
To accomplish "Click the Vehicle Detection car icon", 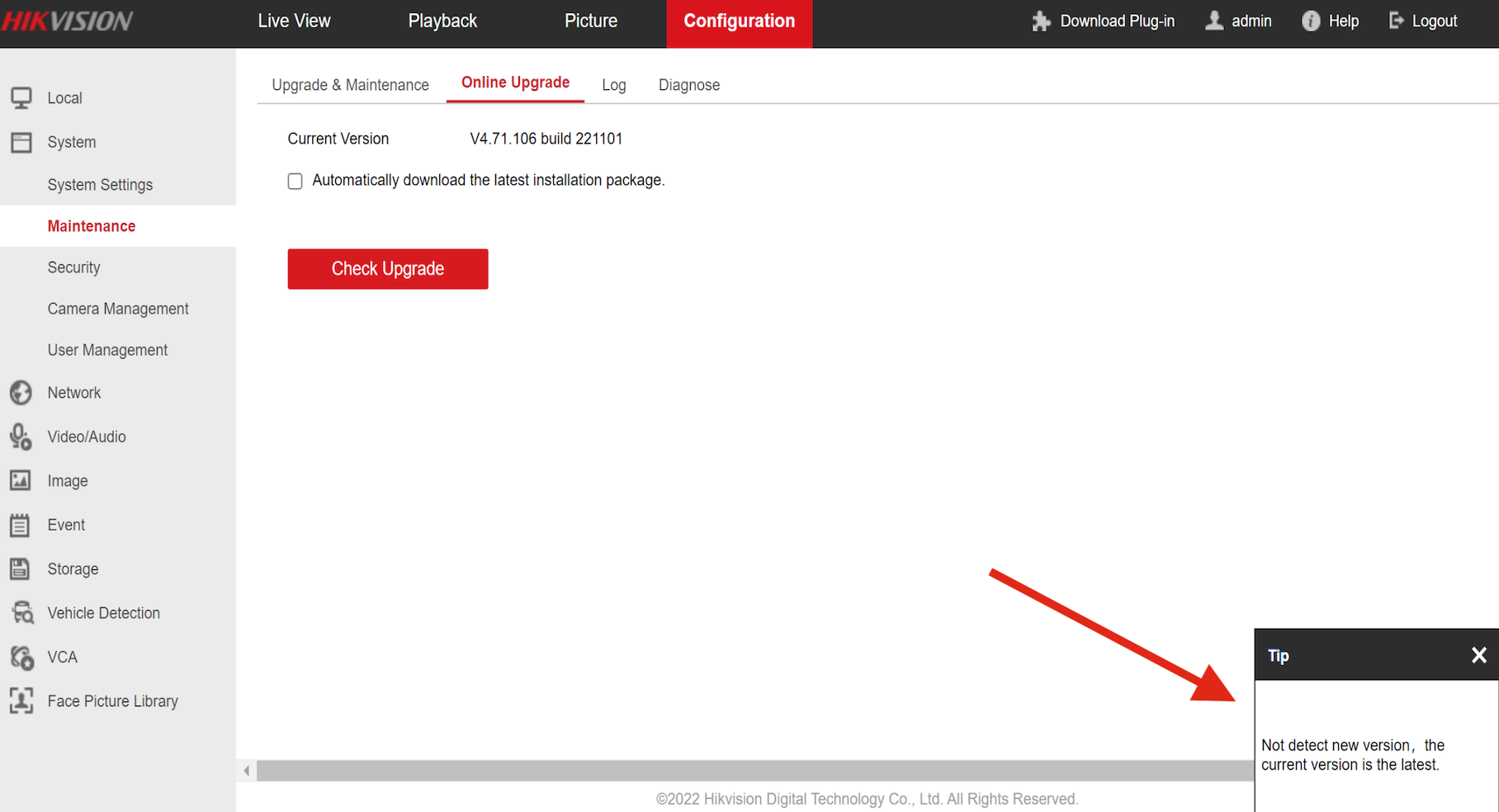I will (22, 613).
